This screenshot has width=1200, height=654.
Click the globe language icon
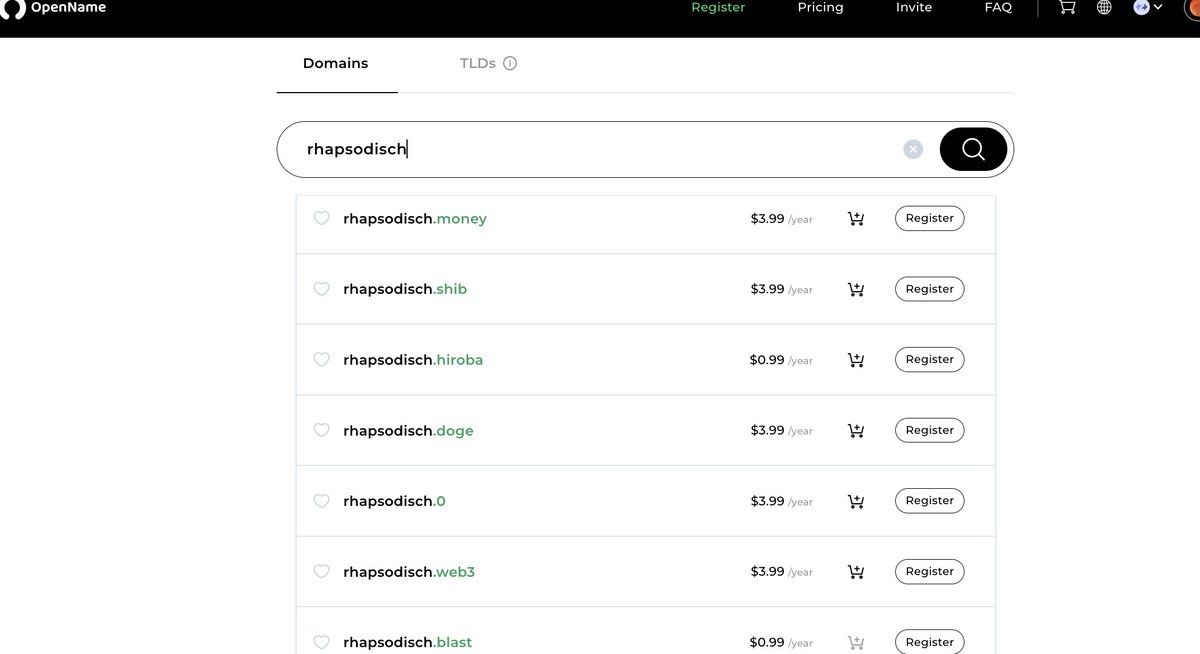1104,7
